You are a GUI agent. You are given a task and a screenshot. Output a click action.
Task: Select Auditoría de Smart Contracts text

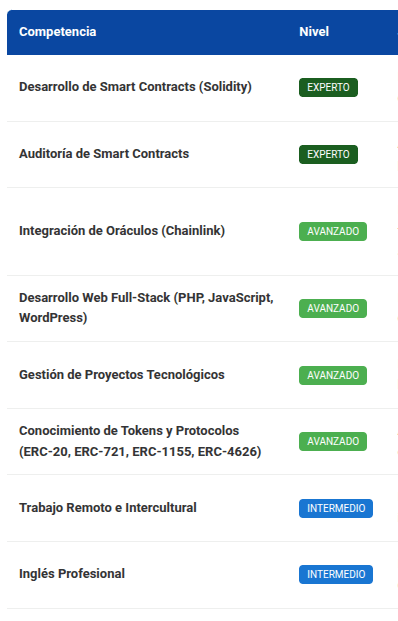click(104, 154)
